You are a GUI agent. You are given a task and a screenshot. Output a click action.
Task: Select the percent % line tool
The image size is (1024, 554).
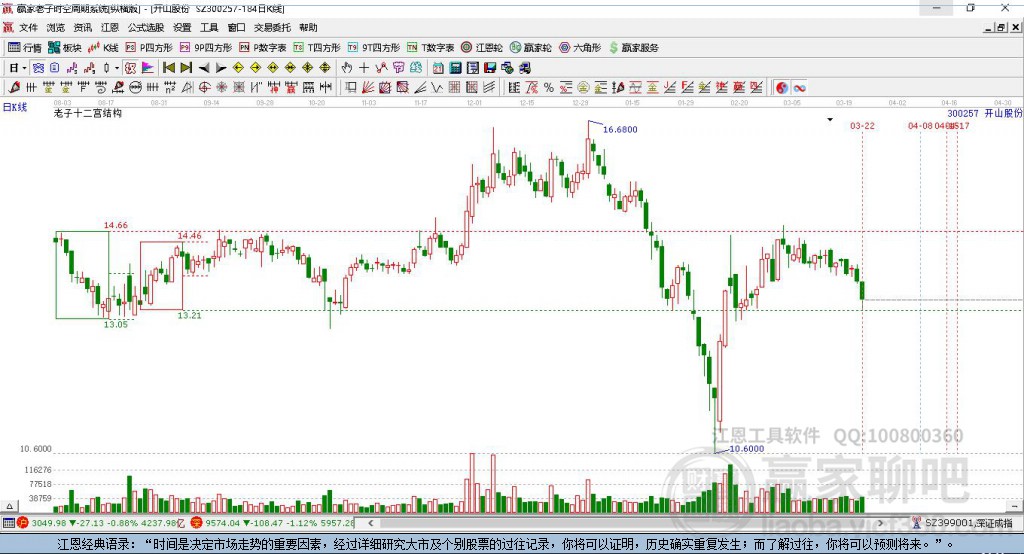pyautogui.click(x=549, y=87)
